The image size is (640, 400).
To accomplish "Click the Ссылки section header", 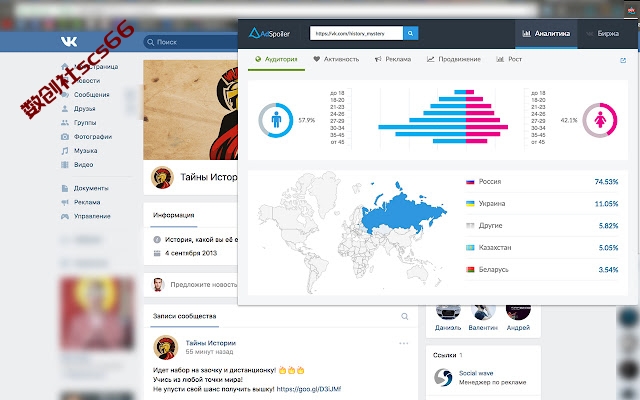I will click(x=447, y=355).
